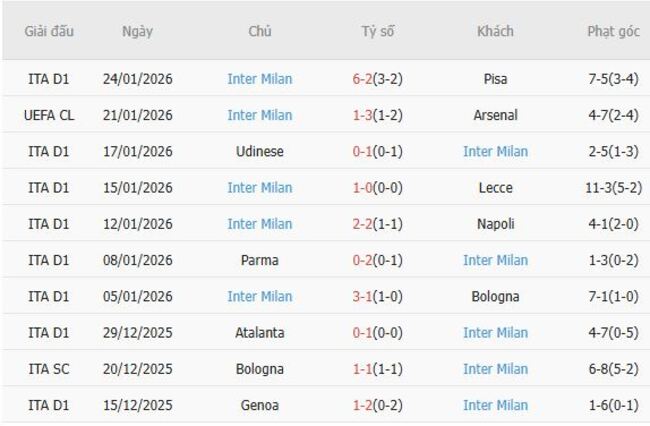Click Inter Milan in the Parma match row

click(495, 260)
